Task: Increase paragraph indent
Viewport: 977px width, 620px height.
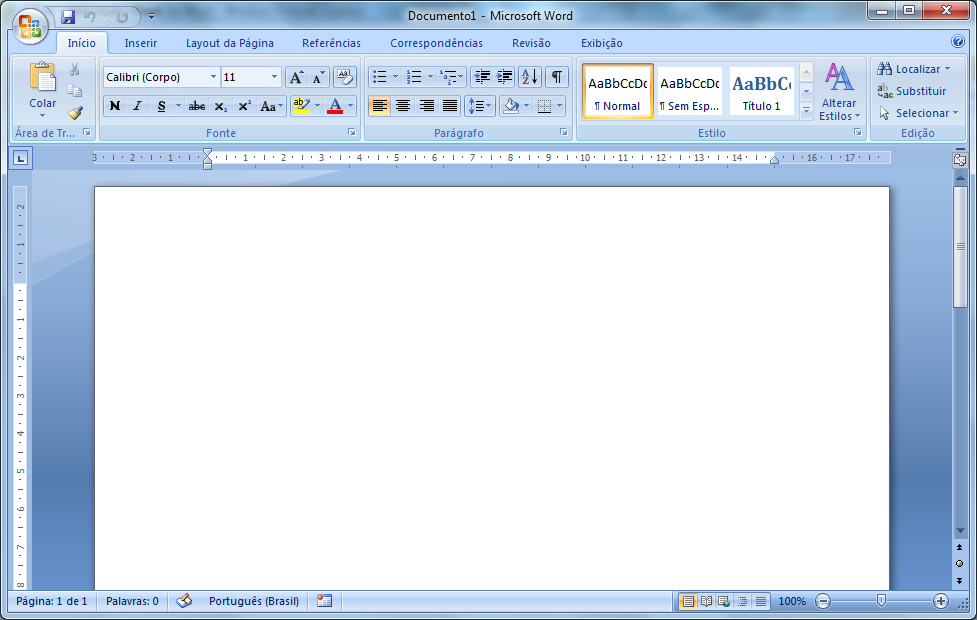Action: 504,77
